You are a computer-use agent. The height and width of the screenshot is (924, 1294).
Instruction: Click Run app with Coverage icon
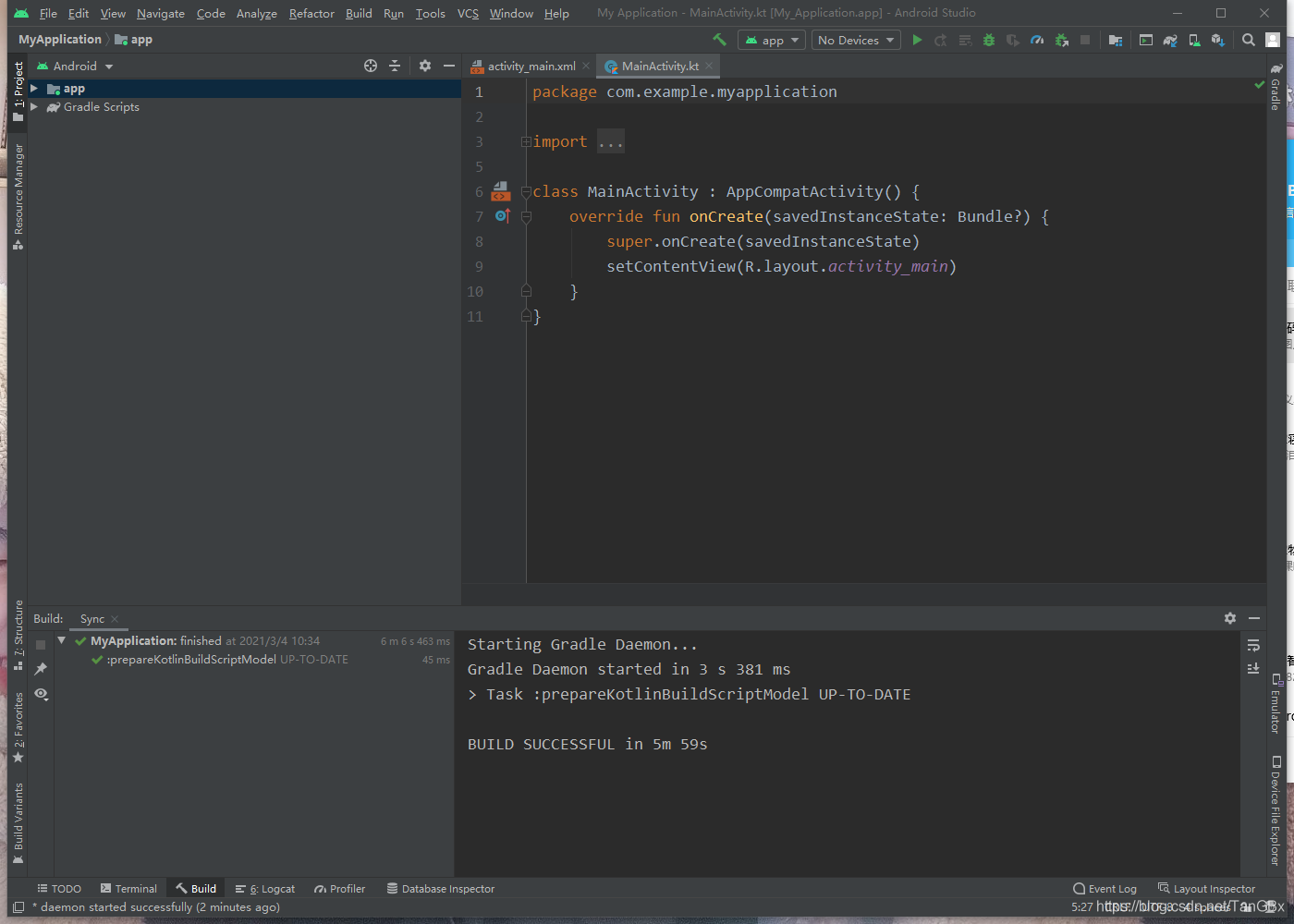1013,40
